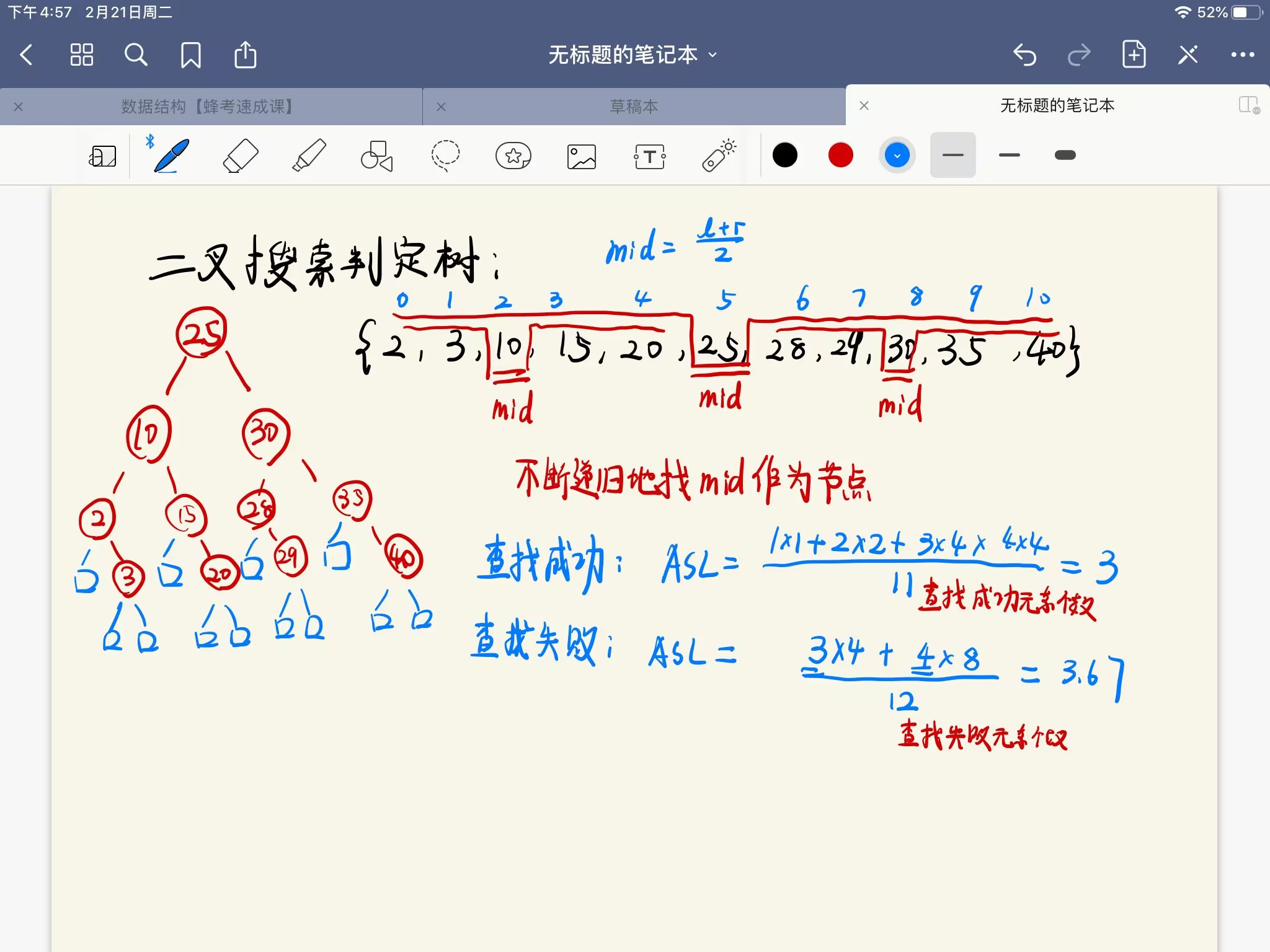Open the three-dot more menu
This screenshot has width=1270, height=952.
[1243, 55]
